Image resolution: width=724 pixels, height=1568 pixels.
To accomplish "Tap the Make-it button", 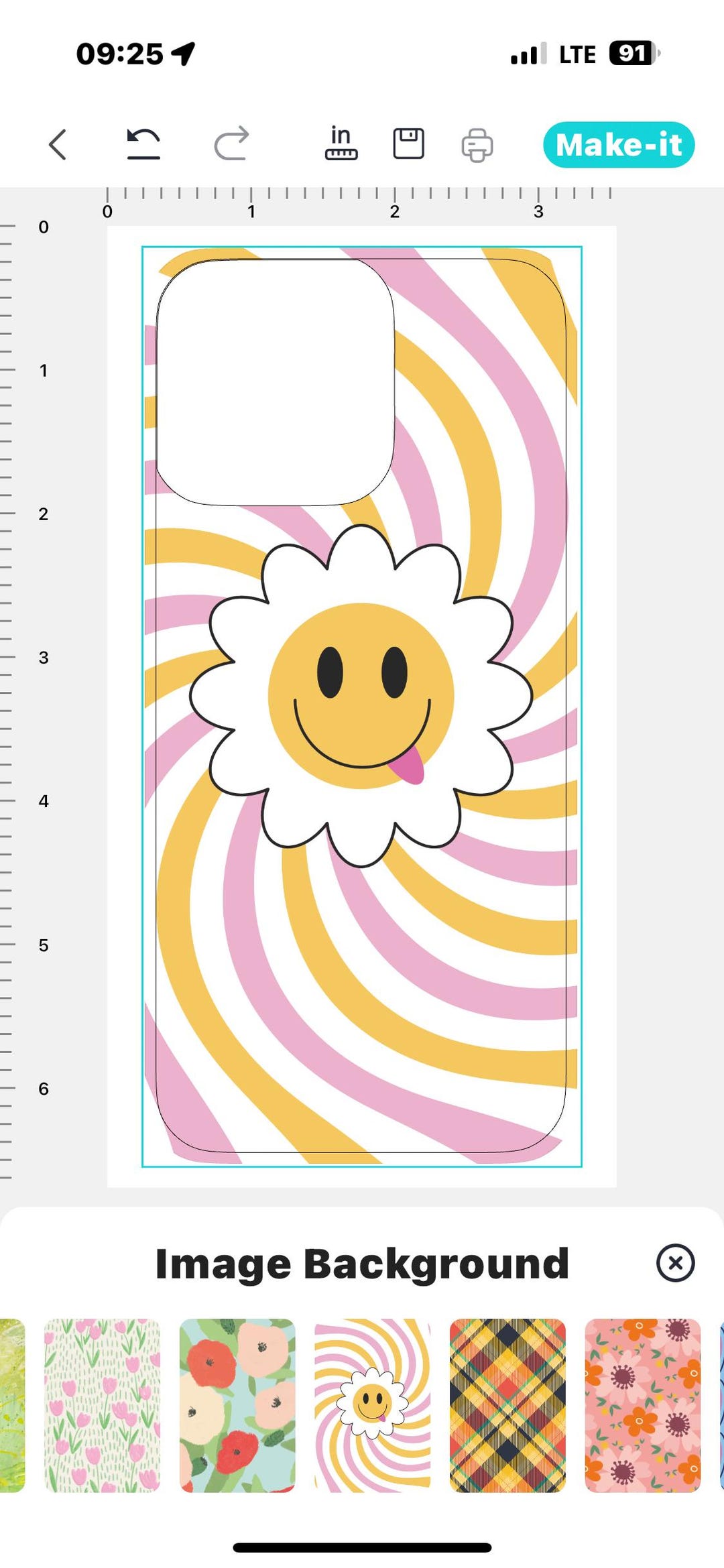I will pyautogui.click(x=619, y=145).
